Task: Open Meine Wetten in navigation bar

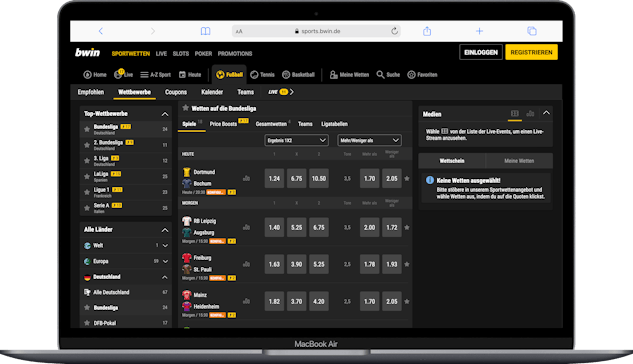Action: (x=350, y=75)
